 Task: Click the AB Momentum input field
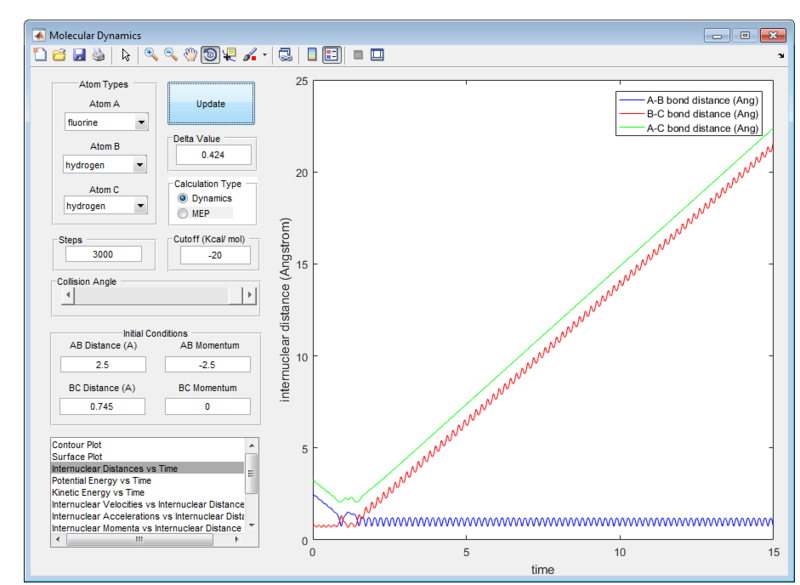(x=208, y=365)
